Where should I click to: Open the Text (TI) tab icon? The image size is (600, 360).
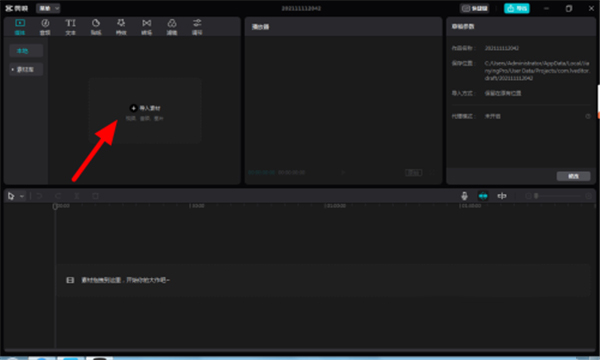pos(70,27)
